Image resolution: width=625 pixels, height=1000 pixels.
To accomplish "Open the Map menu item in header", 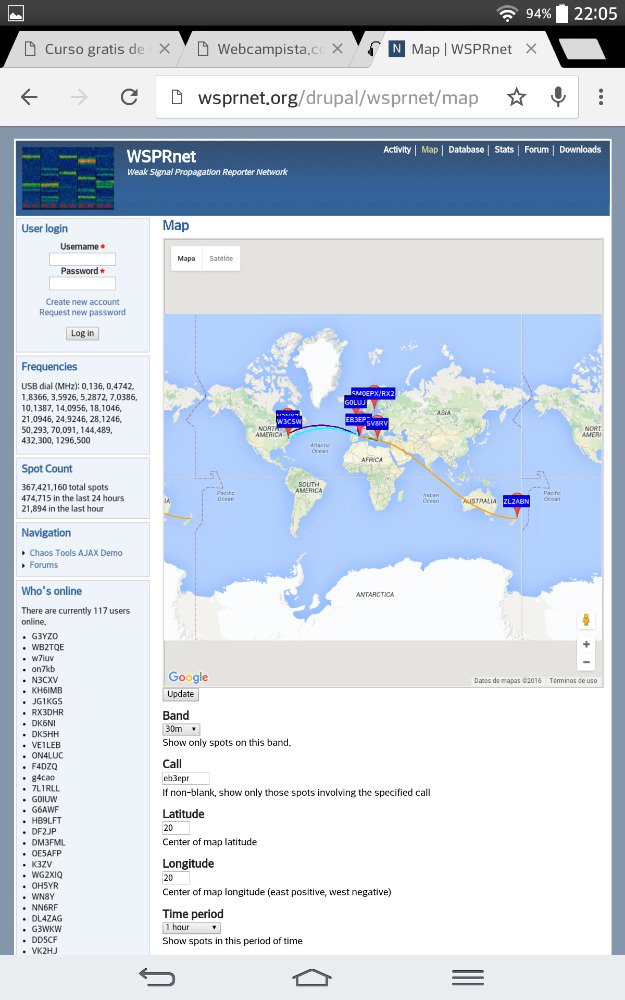I will [430, 150].
